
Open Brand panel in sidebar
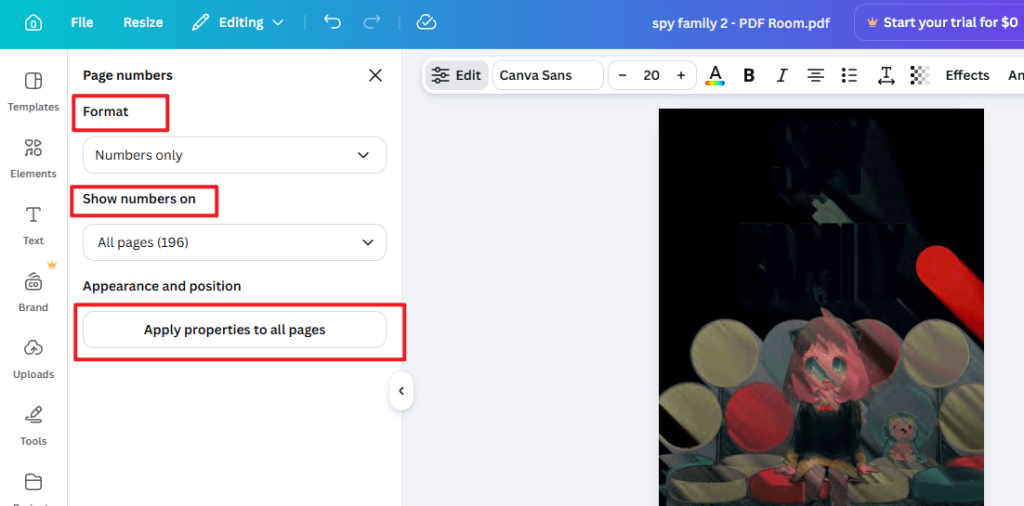coord(33,292)
